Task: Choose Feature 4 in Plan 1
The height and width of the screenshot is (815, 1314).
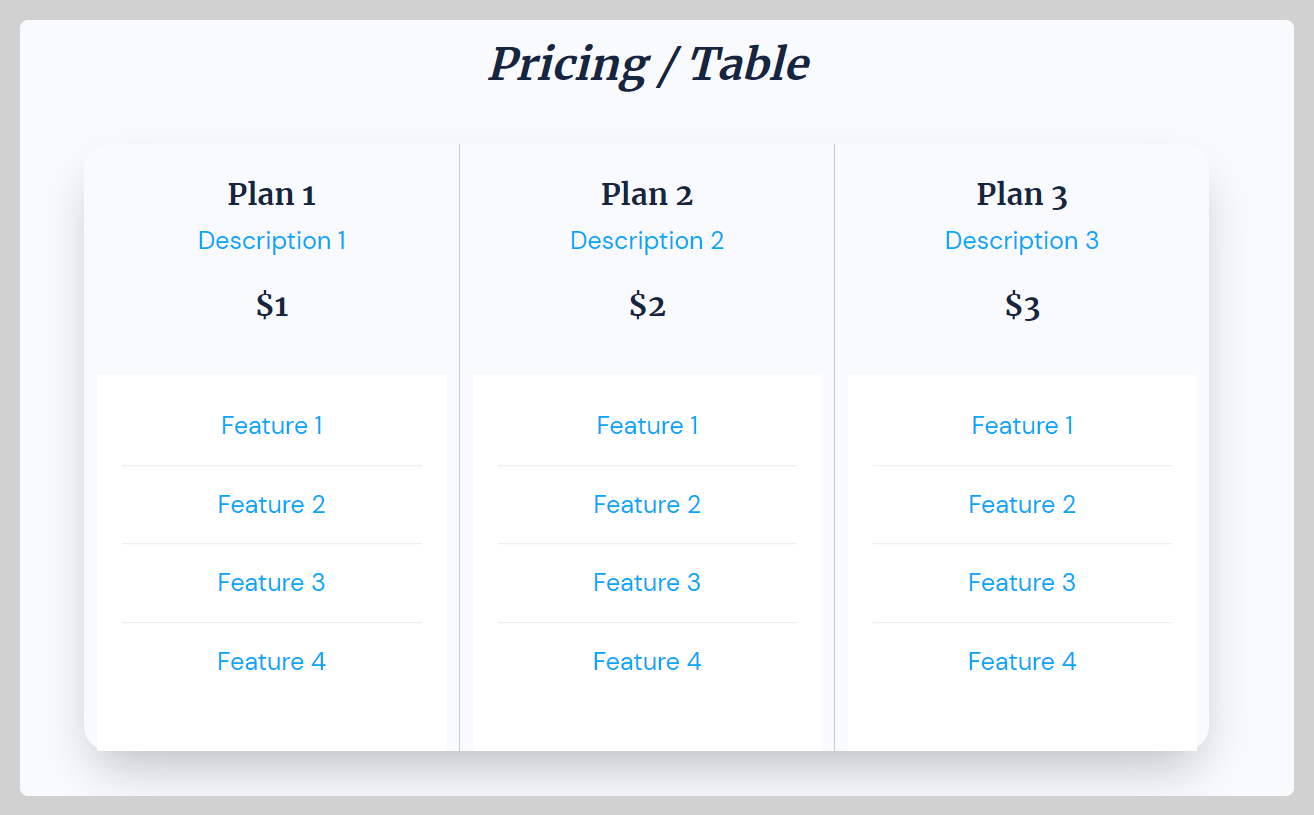Action: (x=272, y=661)
